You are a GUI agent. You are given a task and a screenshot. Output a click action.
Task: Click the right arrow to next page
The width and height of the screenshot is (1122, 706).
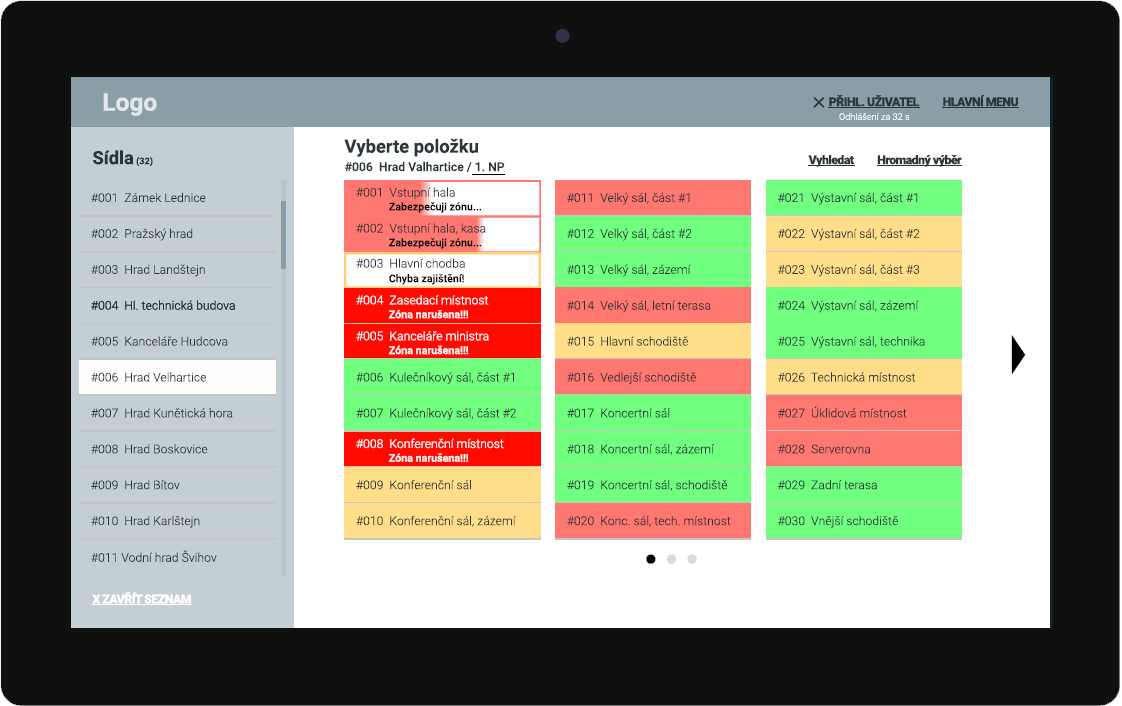tap(1018, 355)
